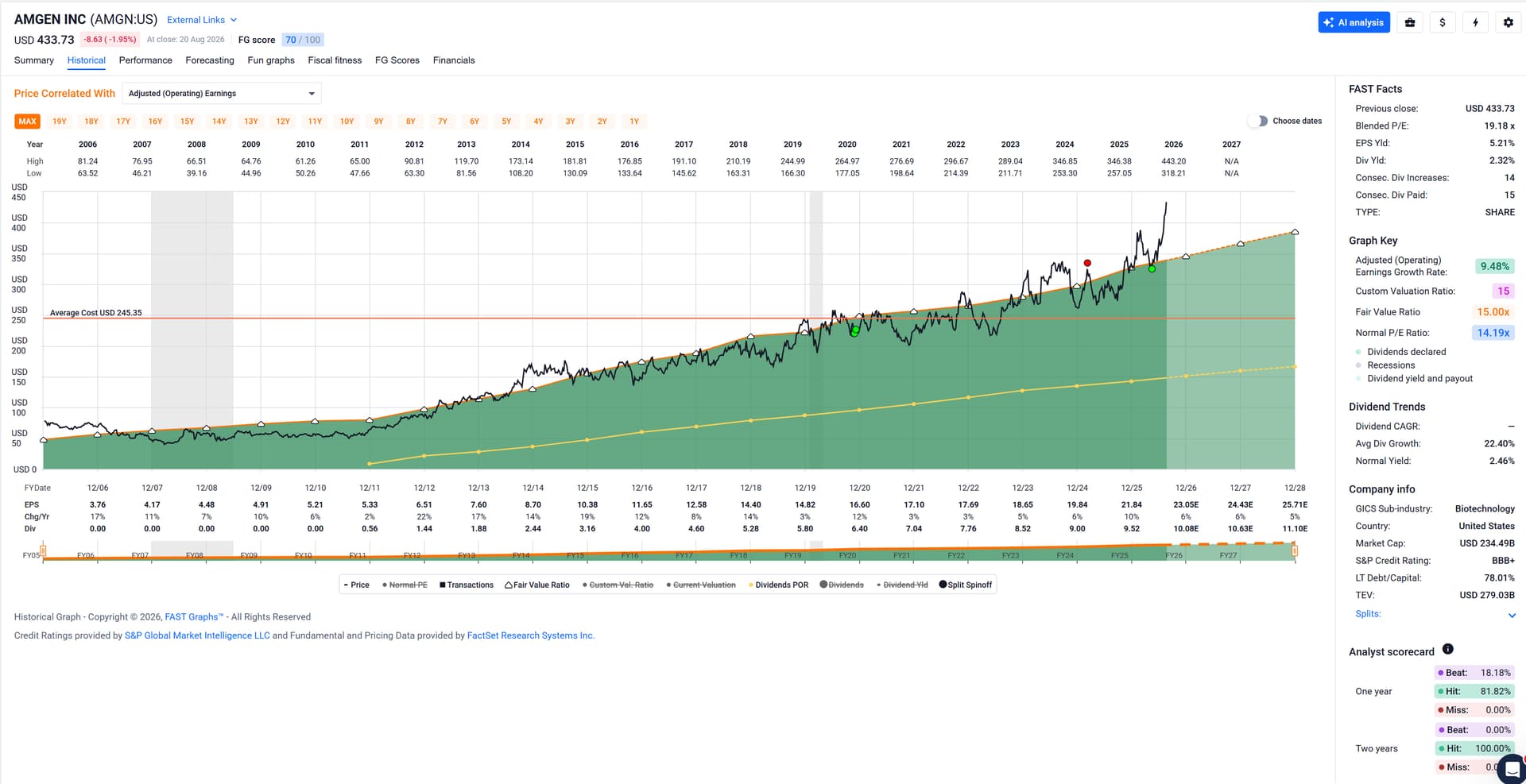1526x784 pixels.
Task: Click the Analyst scorecard info icon
Action: [1447, 649]
